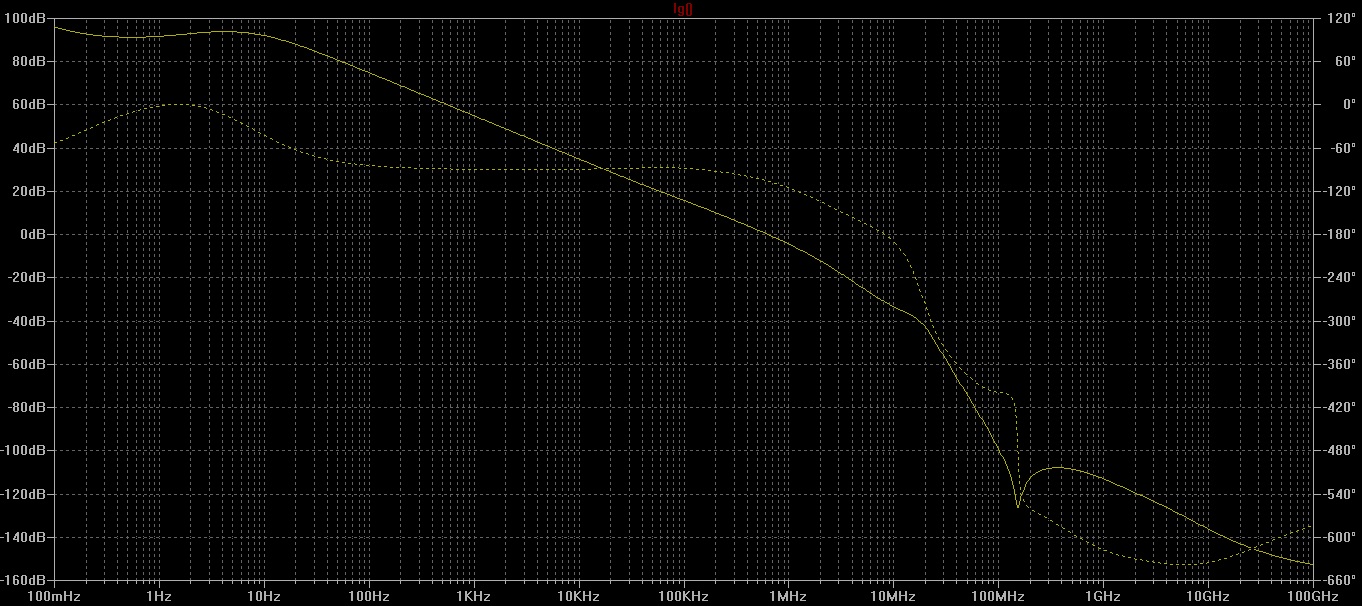Click the 0dB label on the magnitude axis
Image resolution: width=1362 pixels, height=606 pixels.
coord(33,234)
